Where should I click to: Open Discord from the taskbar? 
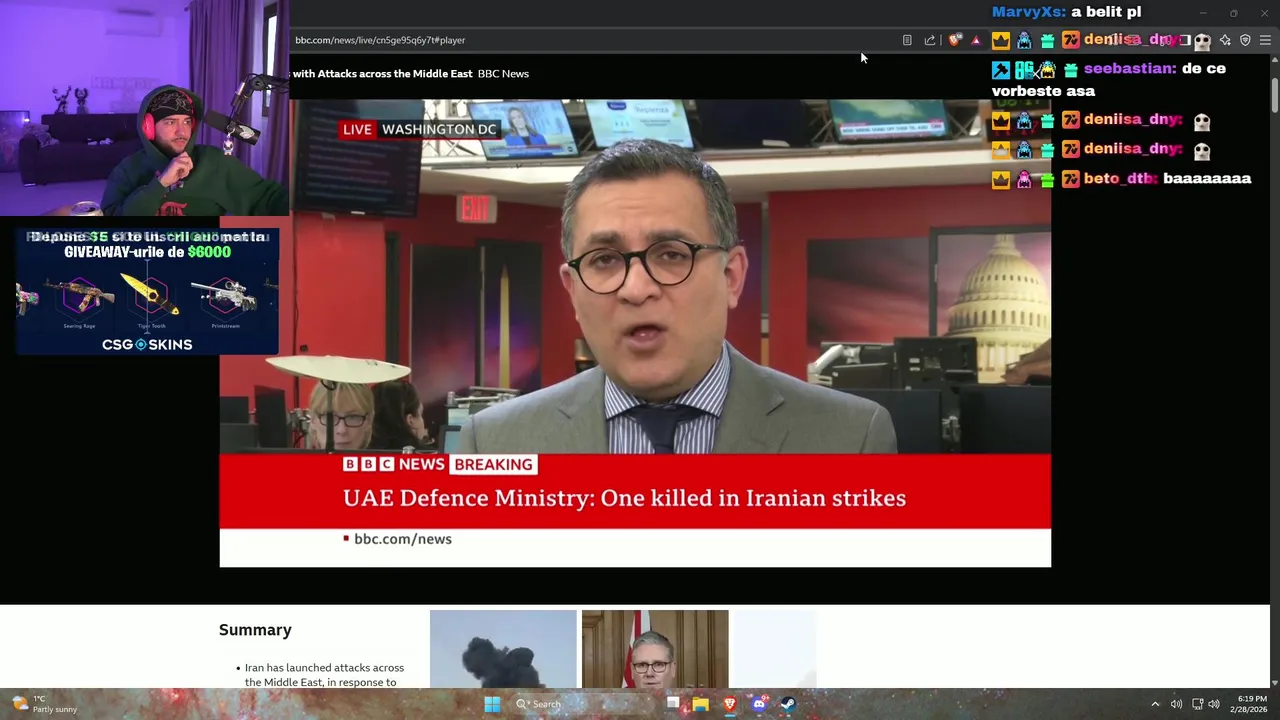pos(759,704)
